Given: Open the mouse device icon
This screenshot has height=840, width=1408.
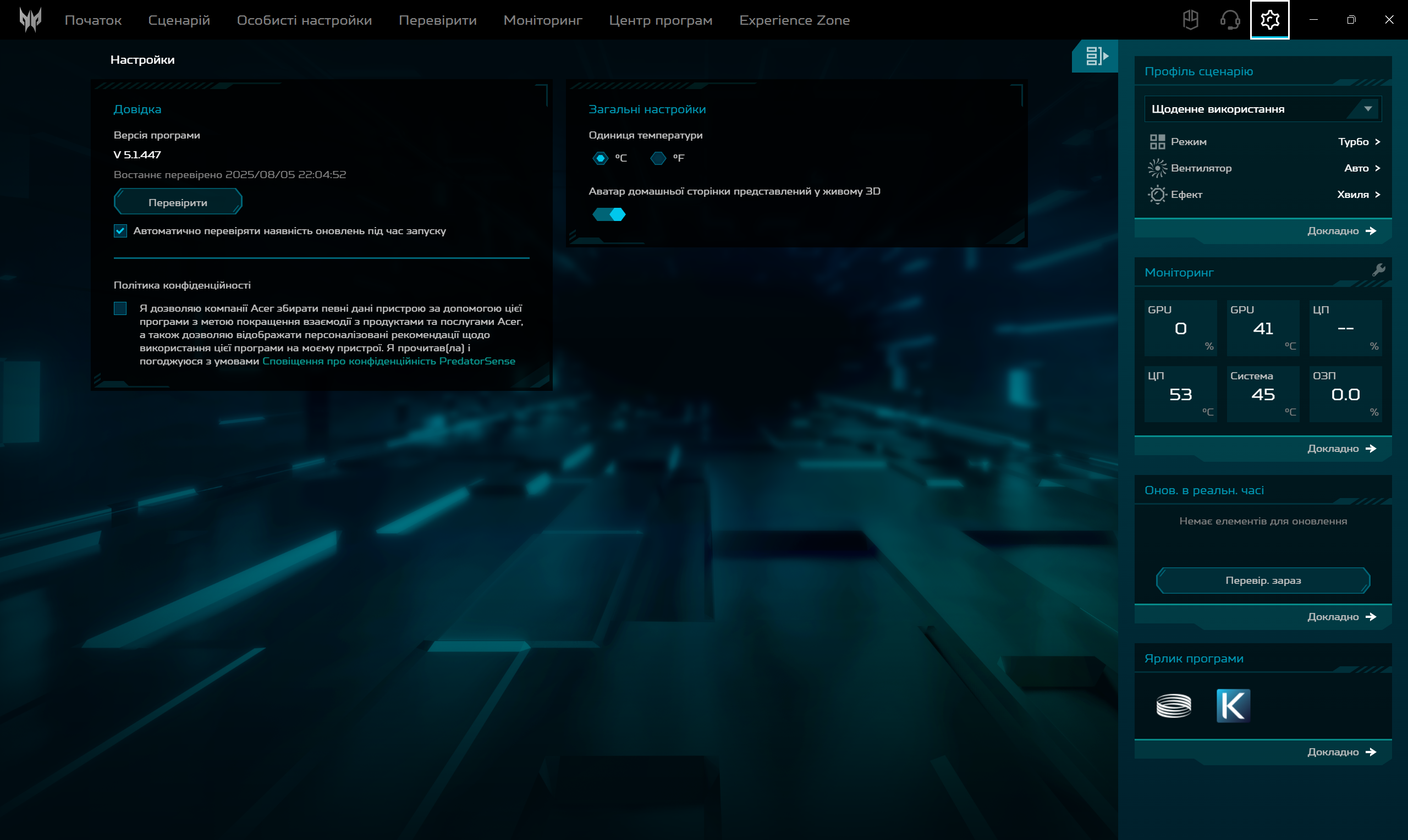Looking at the screenshot, I should 1190,20.
